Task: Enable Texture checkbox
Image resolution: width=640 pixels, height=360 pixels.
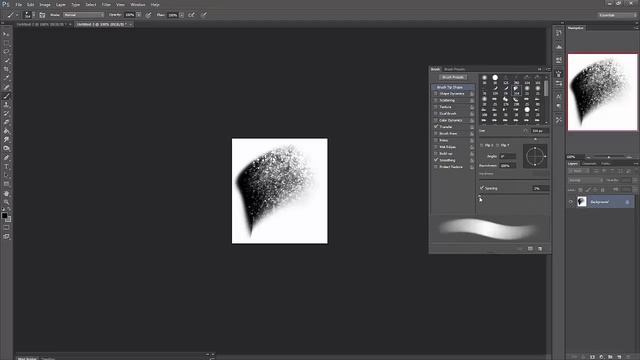Action: (436, 107)
